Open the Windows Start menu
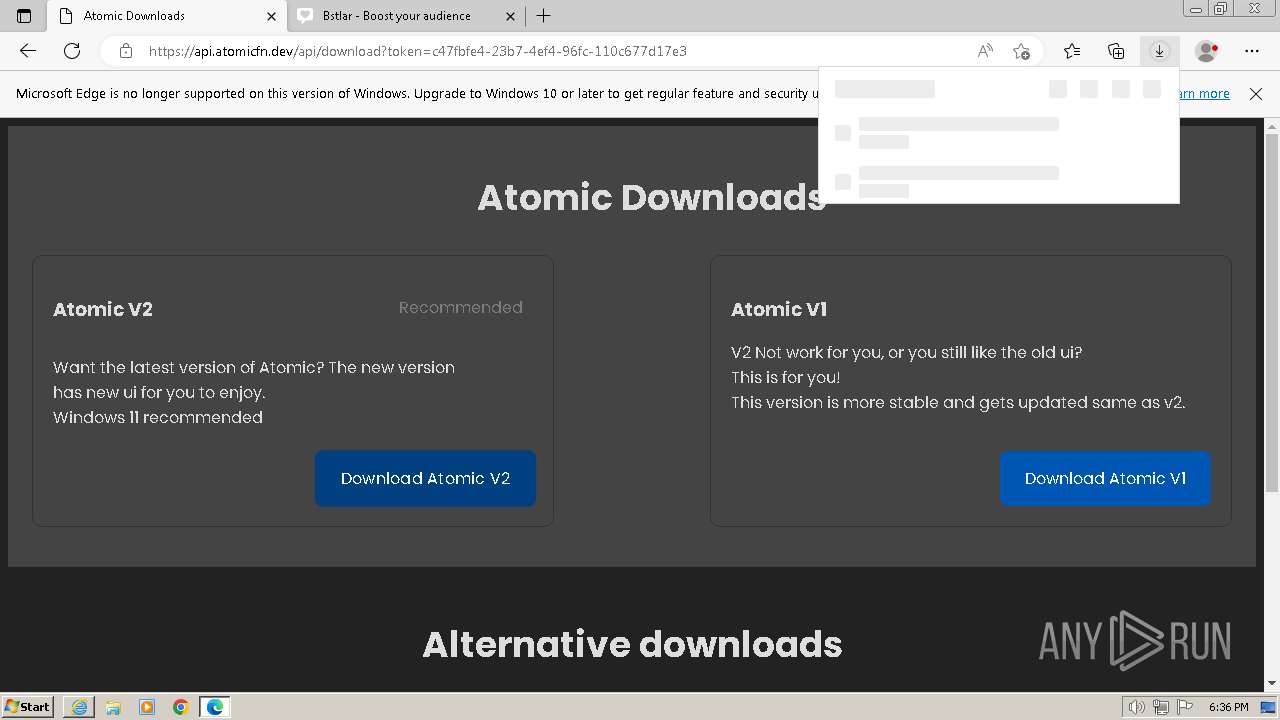Screen dimensions: 1280x720 (27, 706)
